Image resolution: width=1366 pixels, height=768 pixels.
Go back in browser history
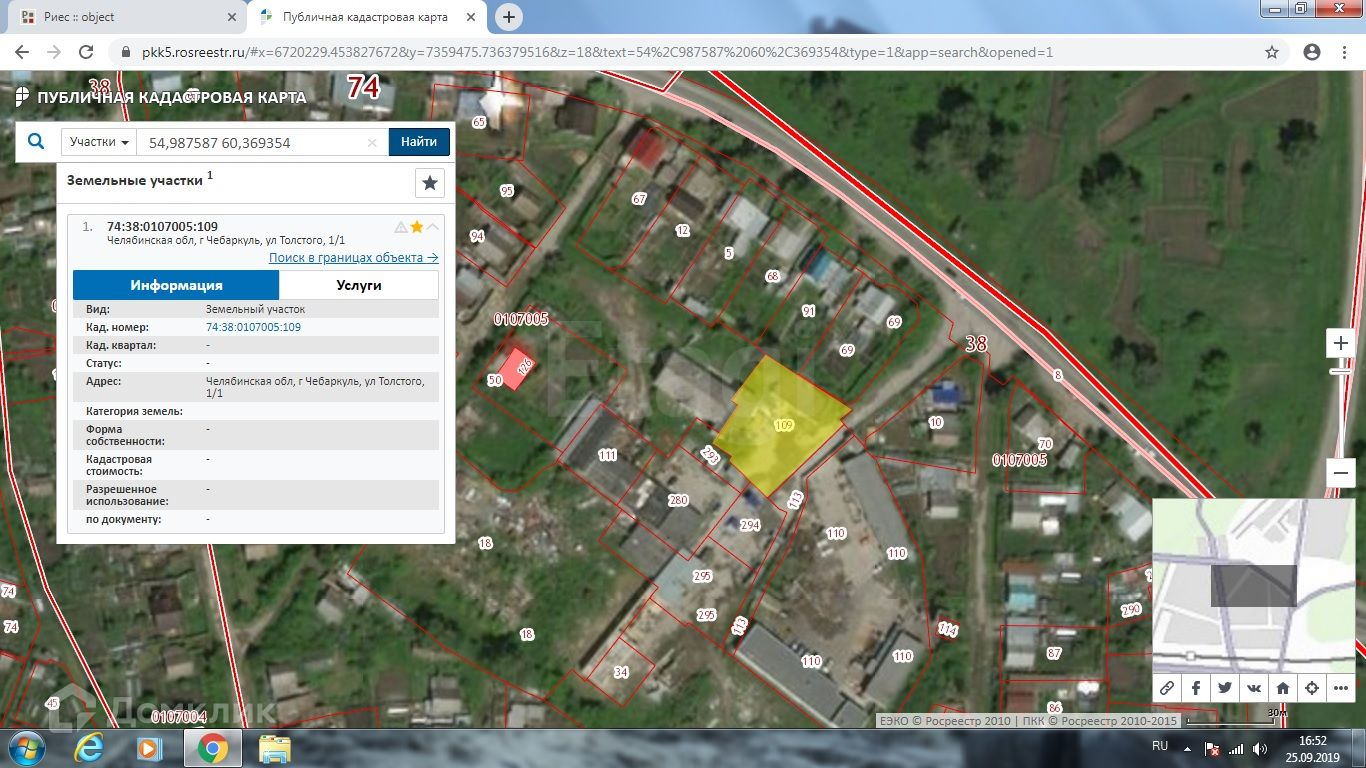(x=24, y=52)
